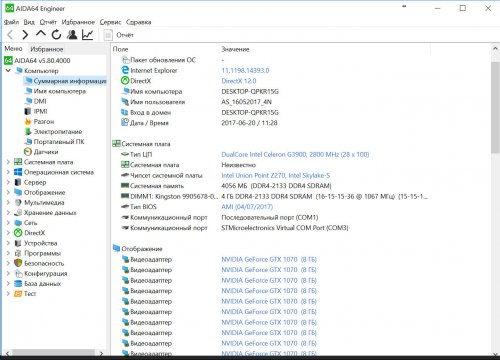Click the Программы tree icon
The width and height of the screenshot is (500, 360).
18,253
